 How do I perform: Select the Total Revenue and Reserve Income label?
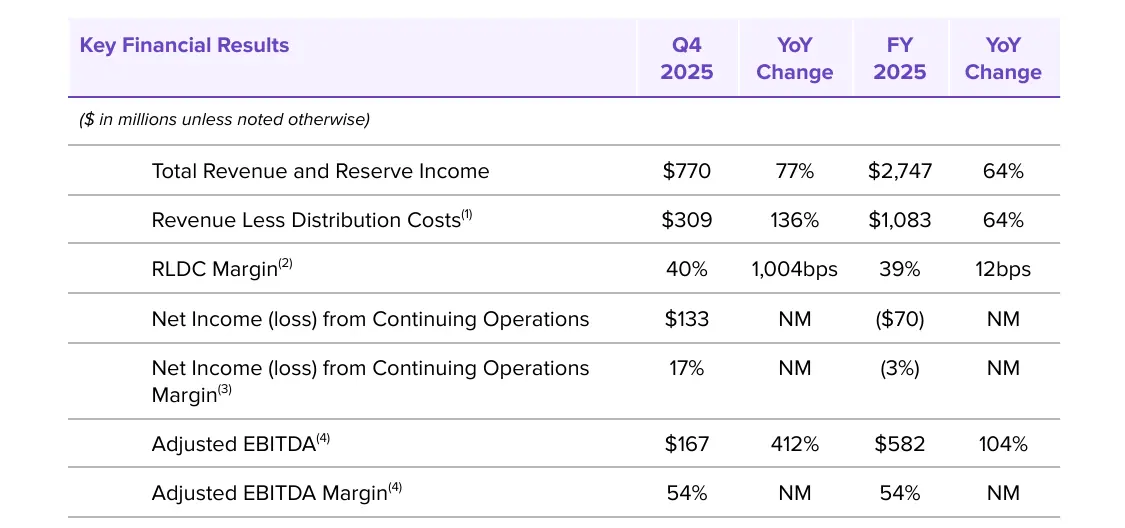coord(320,171)
